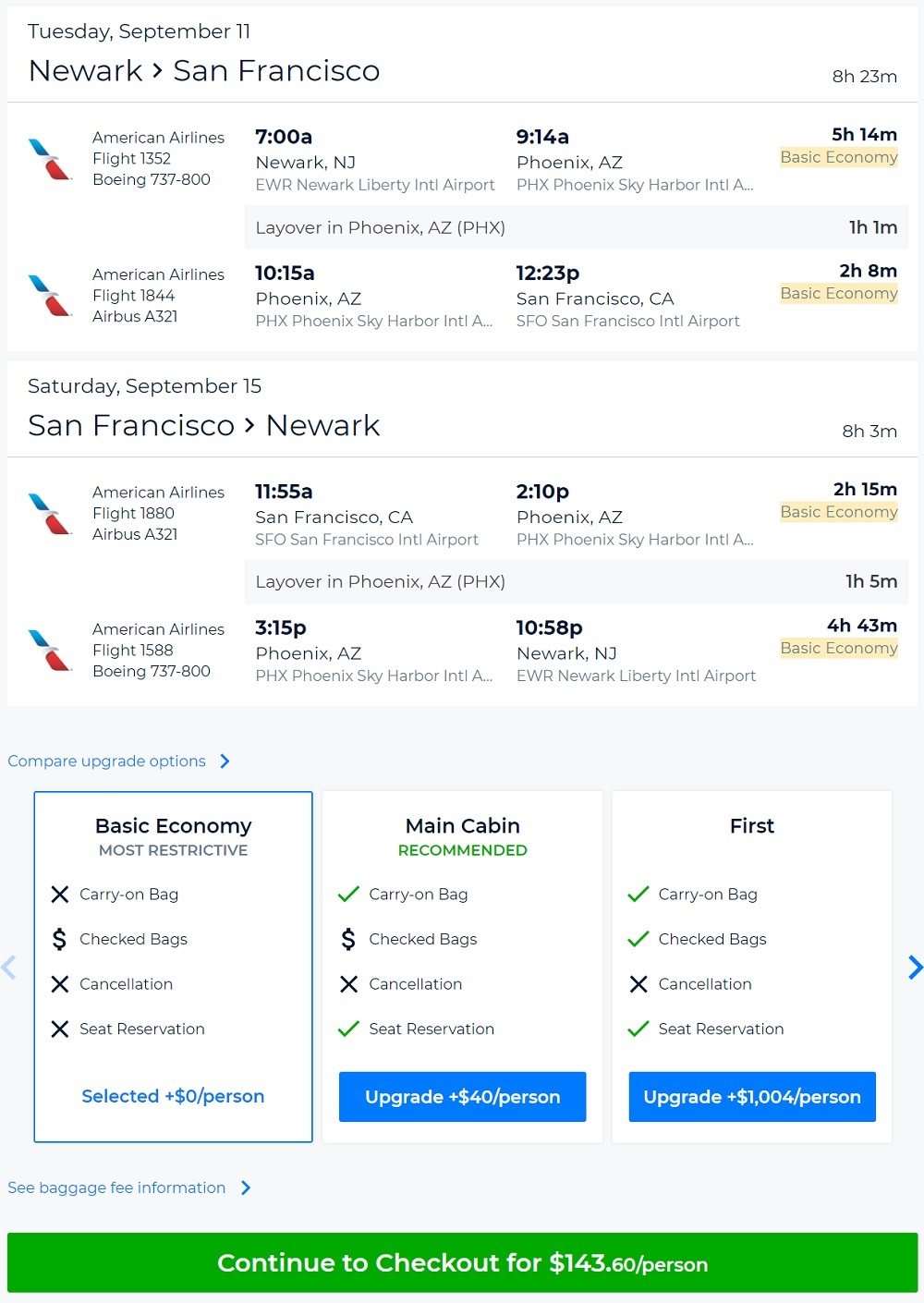Click Basic Economy label for Flight 1352

(x=838, y=157)
